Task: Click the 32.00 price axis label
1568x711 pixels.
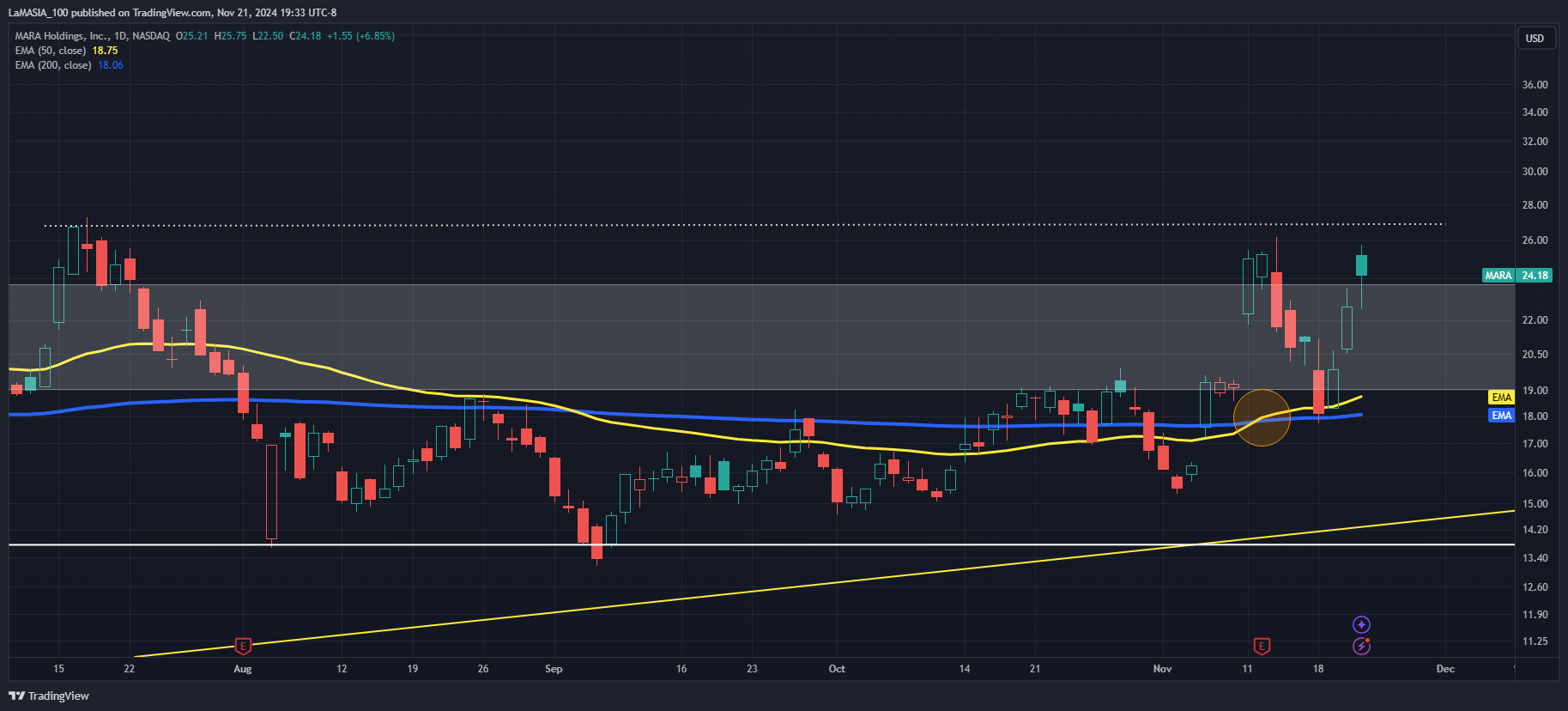Action: pos(1535,142)
